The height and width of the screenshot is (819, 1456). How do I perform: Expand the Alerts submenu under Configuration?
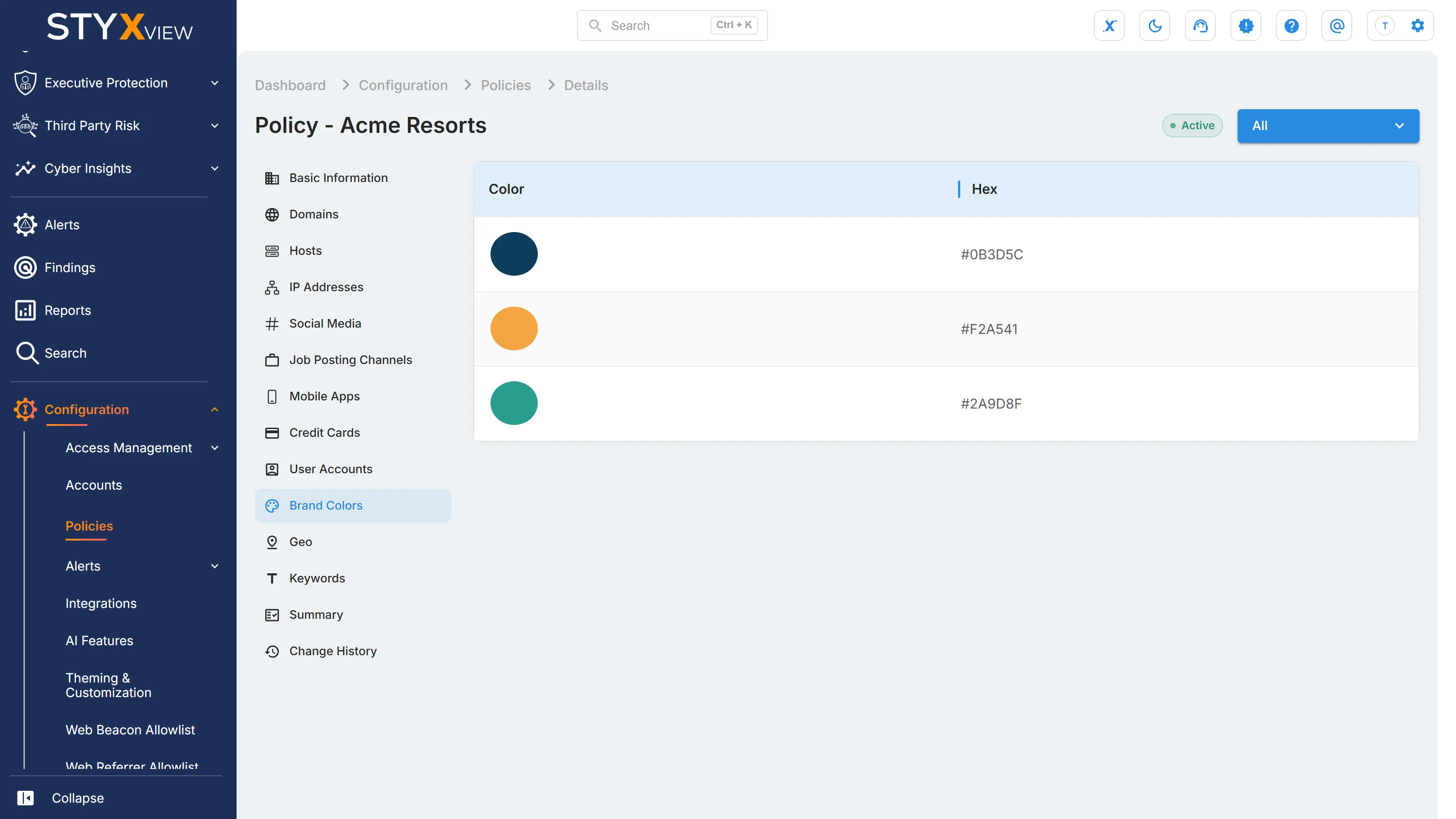[x=215, y=566]
